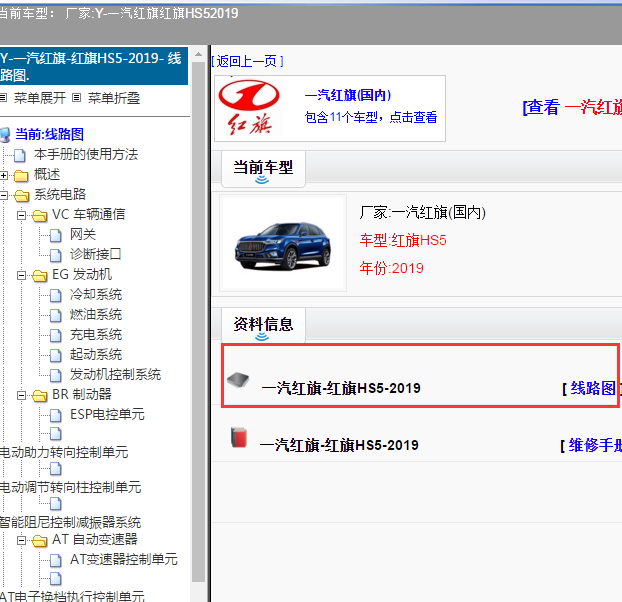Click the 返回上一页 link
This screenshot has width=622, height=602.
(x=248, y=61)
